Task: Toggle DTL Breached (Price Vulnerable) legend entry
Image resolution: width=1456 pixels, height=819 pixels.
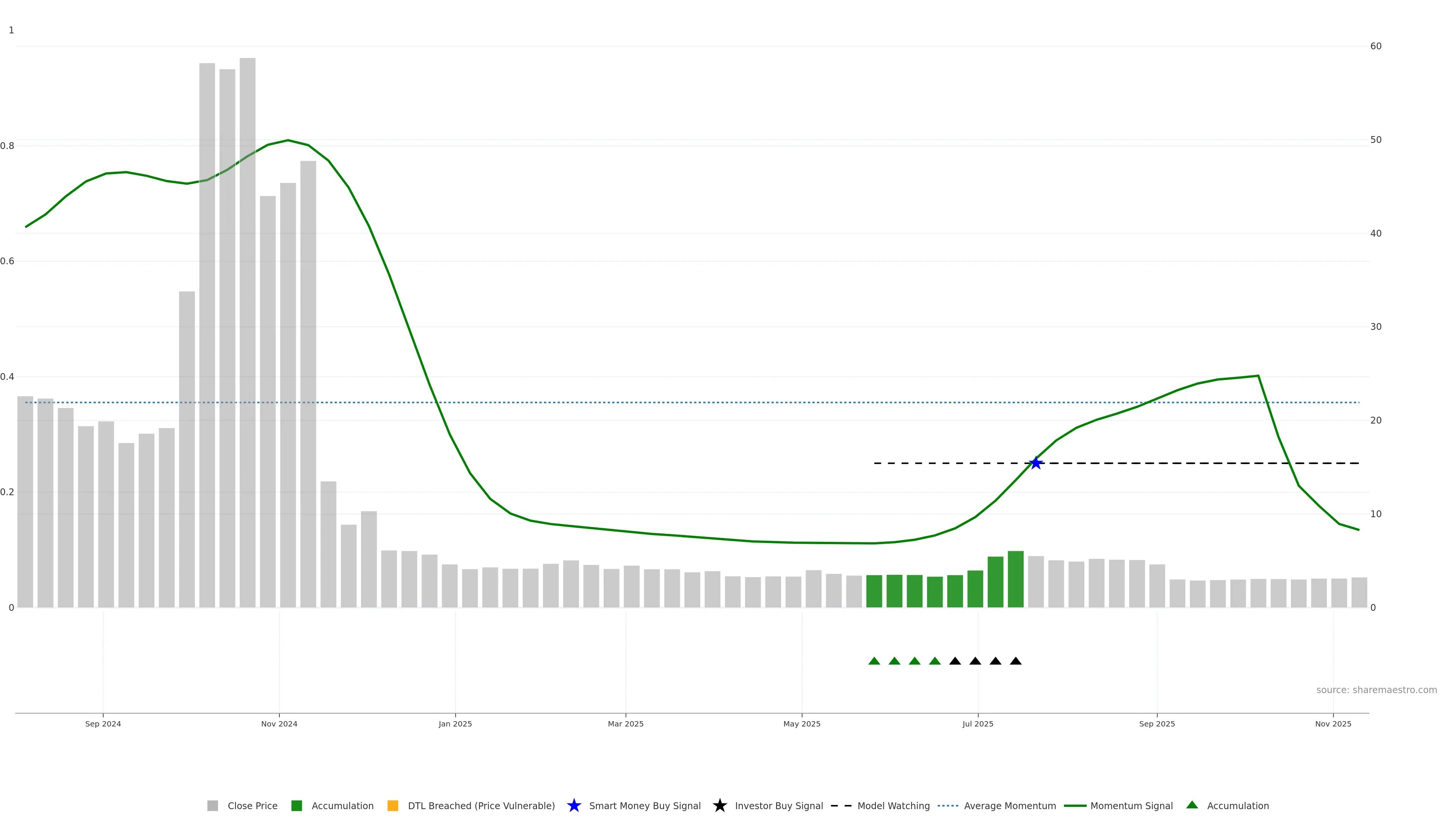Action: (481, 805)
